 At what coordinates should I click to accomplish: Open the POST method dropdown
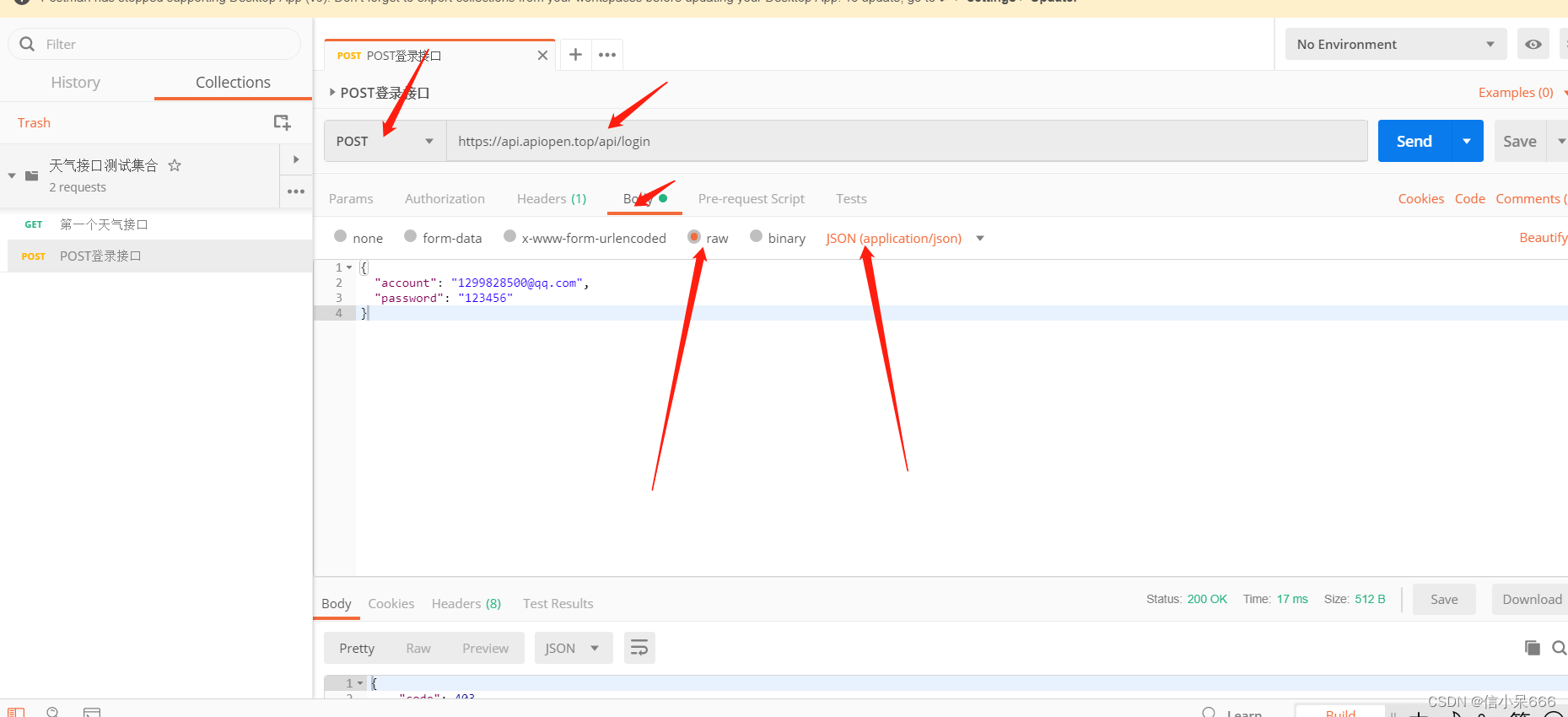[385, 141]
